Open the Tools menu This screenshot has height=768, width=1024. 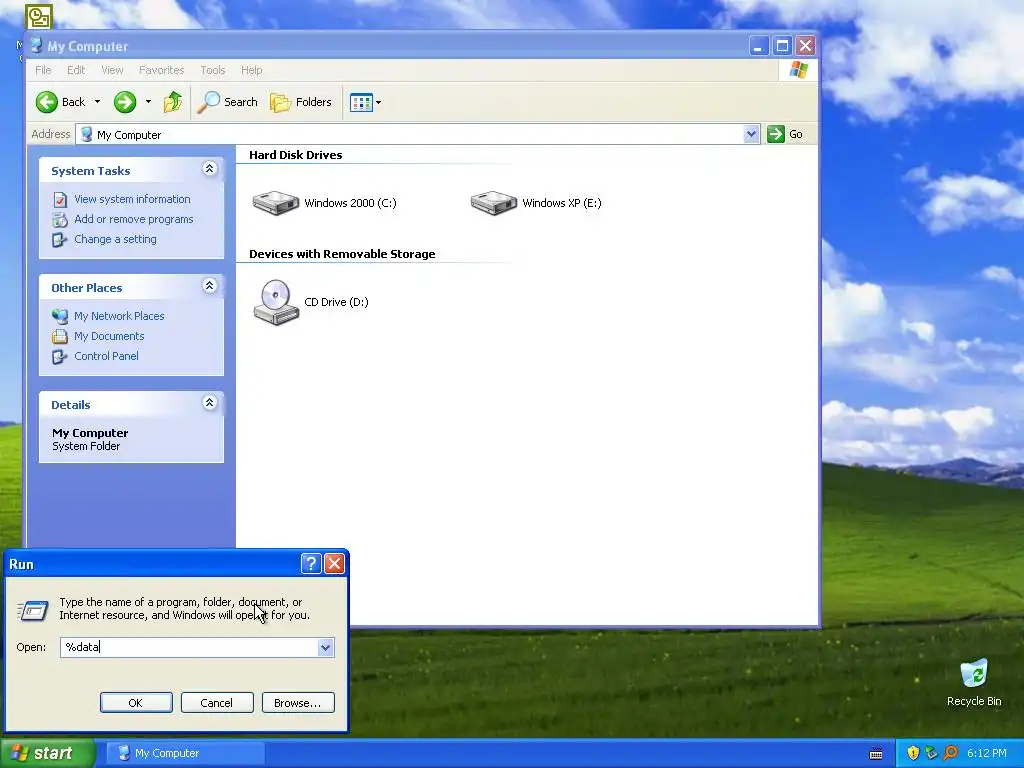(212, 70)
